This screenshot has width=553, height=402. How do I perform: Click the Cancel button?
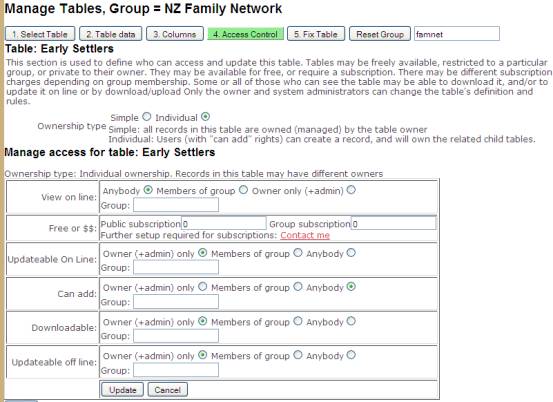pyautogui.click(x=168, y=390)
